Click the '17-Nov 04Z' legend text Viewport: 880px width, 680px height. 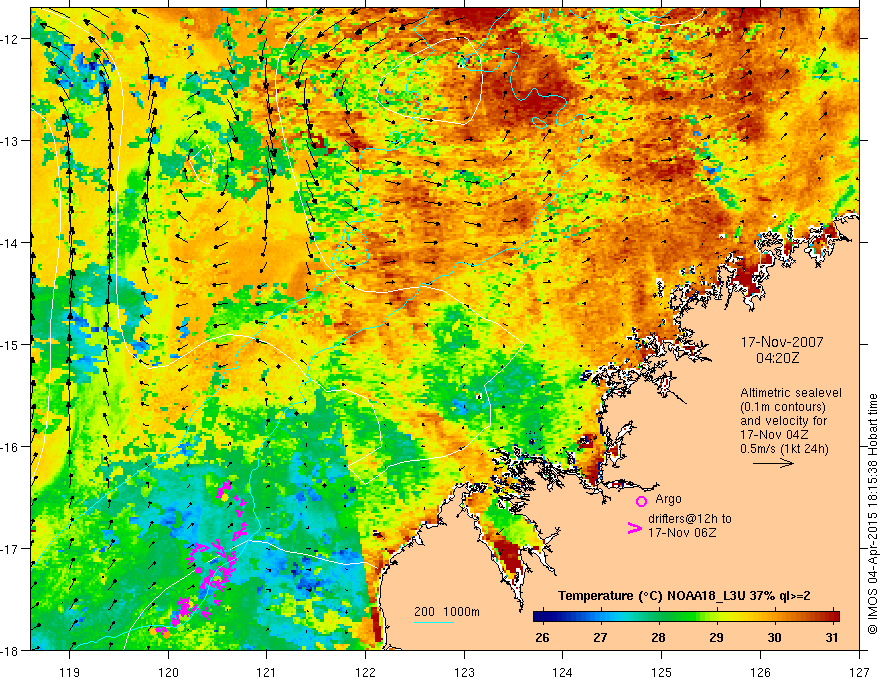point(773,435)
